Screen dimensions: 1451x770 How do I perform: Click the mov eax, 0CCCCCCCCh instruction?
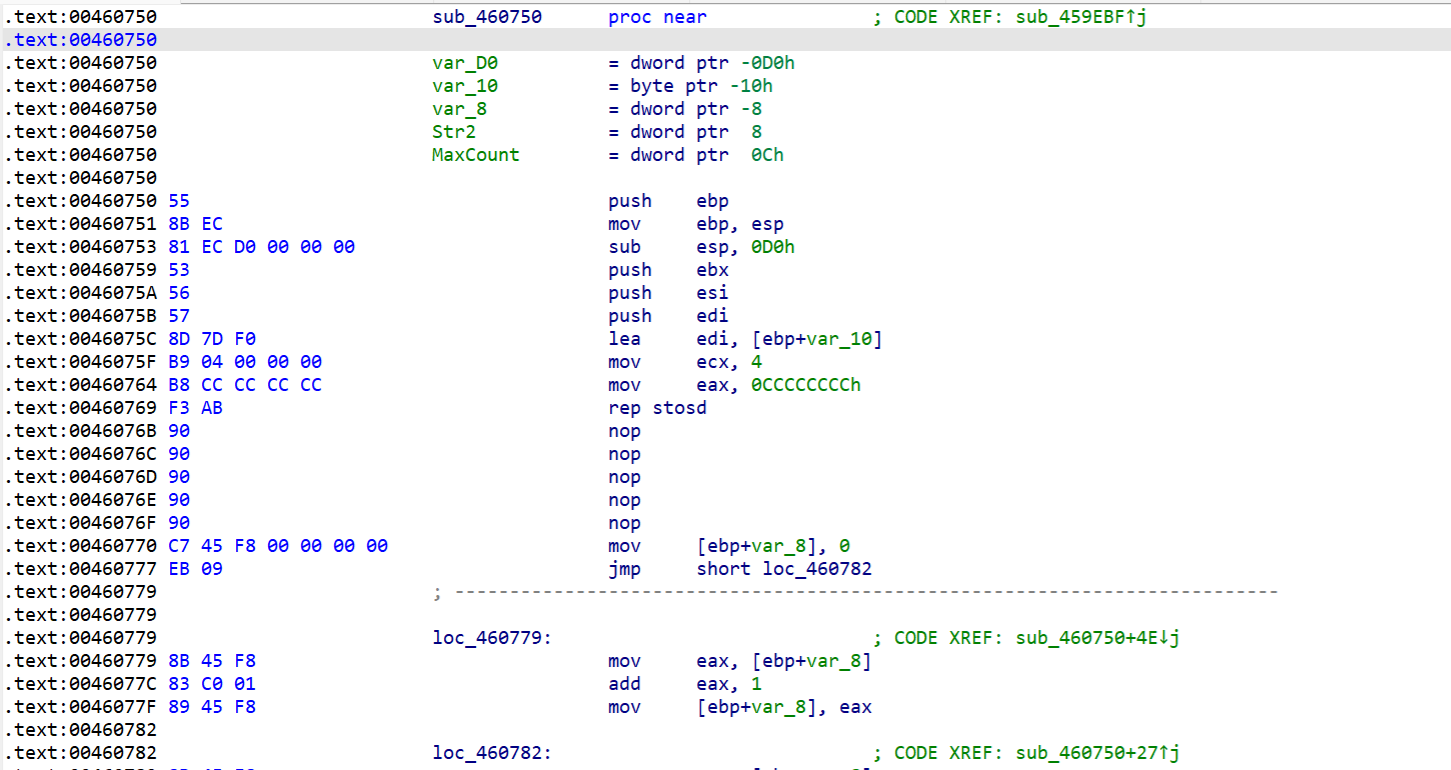(x=734, y=385)
